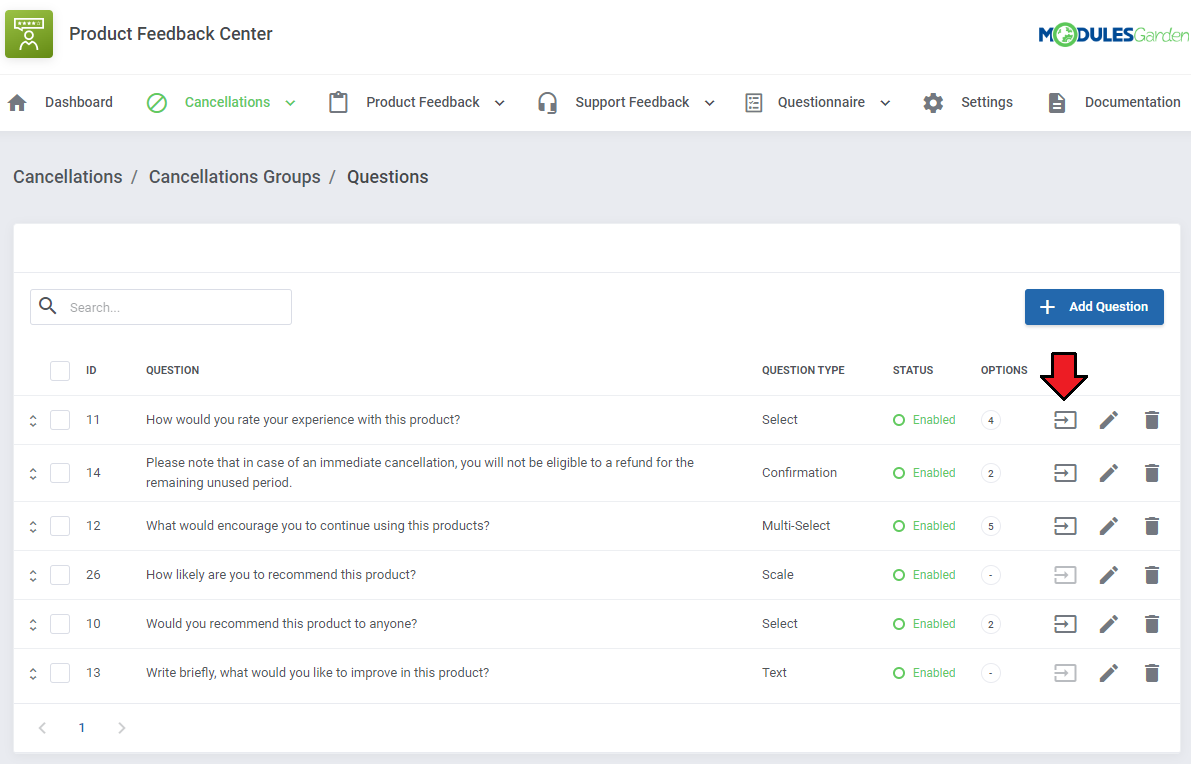This screenshot has width=1191, height=764.
Task: Select page 1 in pagination
Action: (82, 728)
